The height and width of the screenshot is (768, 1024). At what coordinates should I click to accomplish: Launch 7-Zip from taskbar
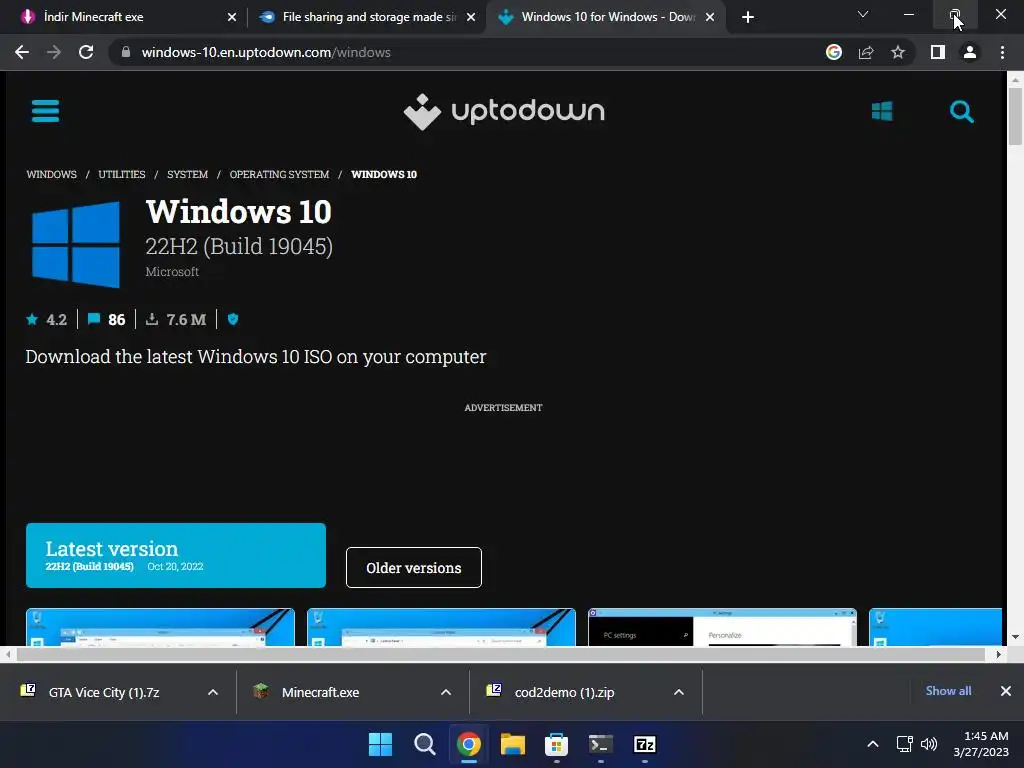point(645,744)
